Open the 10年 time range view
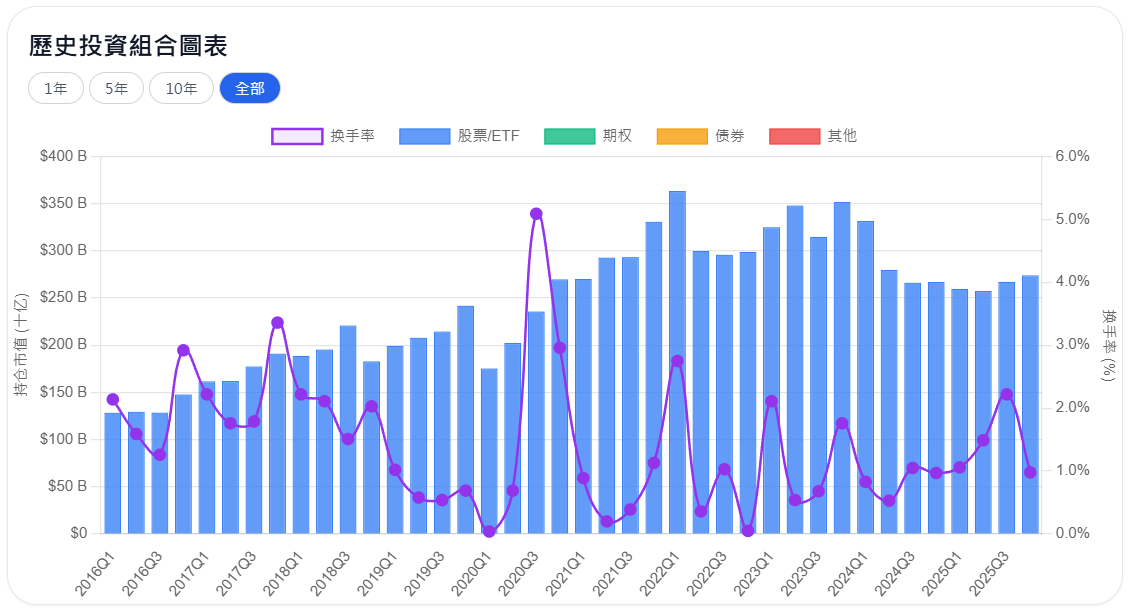Image resolution: width=1128 pixels, height=612 pixels. tap(181, 88)
